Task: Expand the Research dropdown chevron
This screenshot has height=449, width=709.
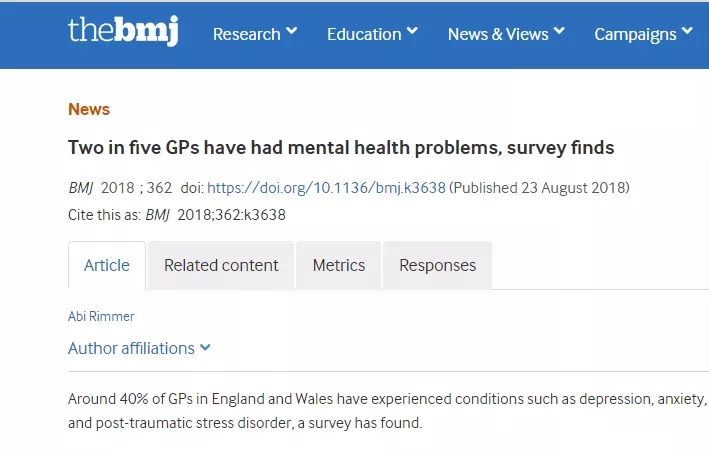Action: (291, 32)
